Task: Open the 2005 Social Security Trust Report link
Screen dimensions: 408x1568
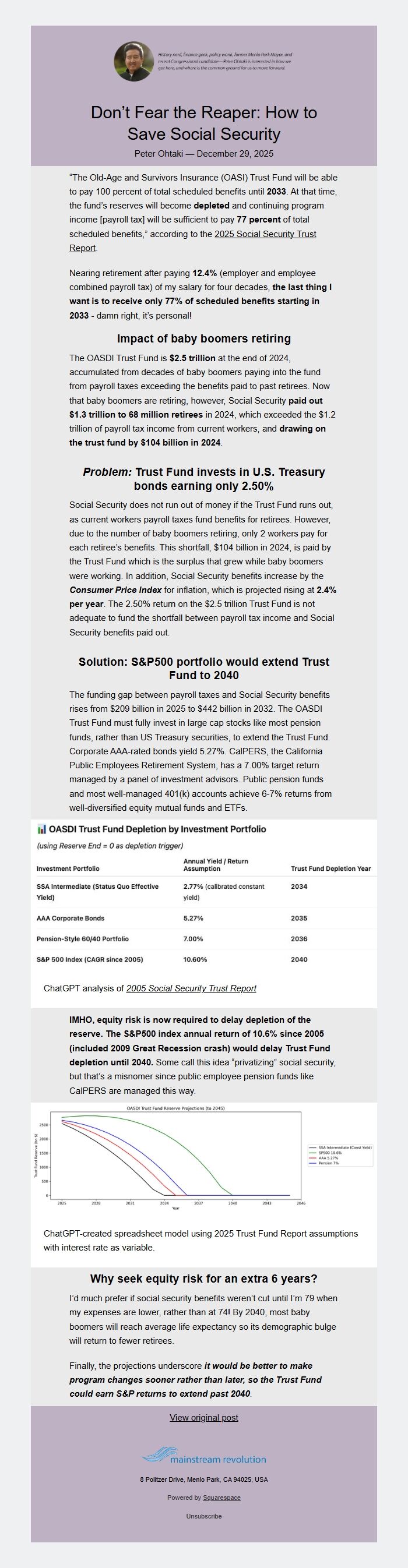Action: [x=191, y=988]
